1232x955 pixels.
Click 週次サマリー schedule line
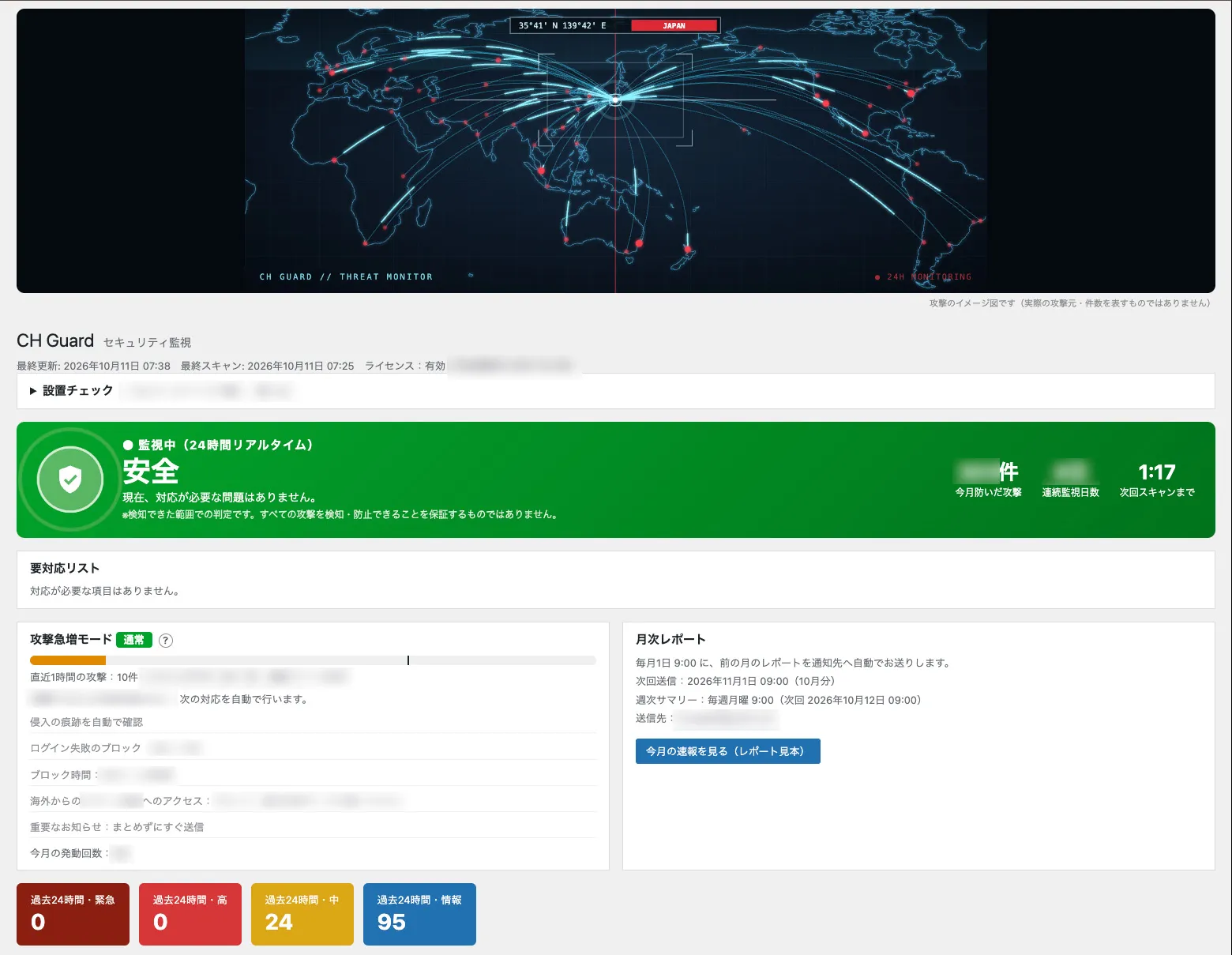779,700
